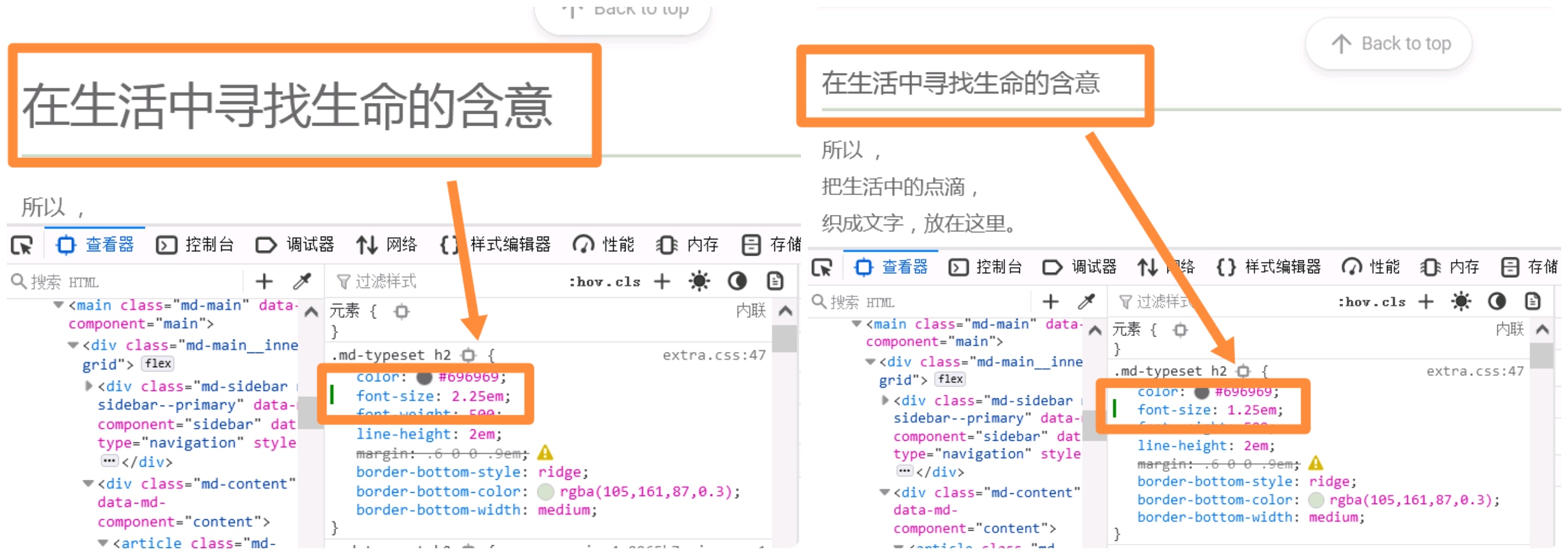Click highlighter icon beside .md-typeset h2 in right panel
Screen dimensions: 1568x555
point(1243,371)
